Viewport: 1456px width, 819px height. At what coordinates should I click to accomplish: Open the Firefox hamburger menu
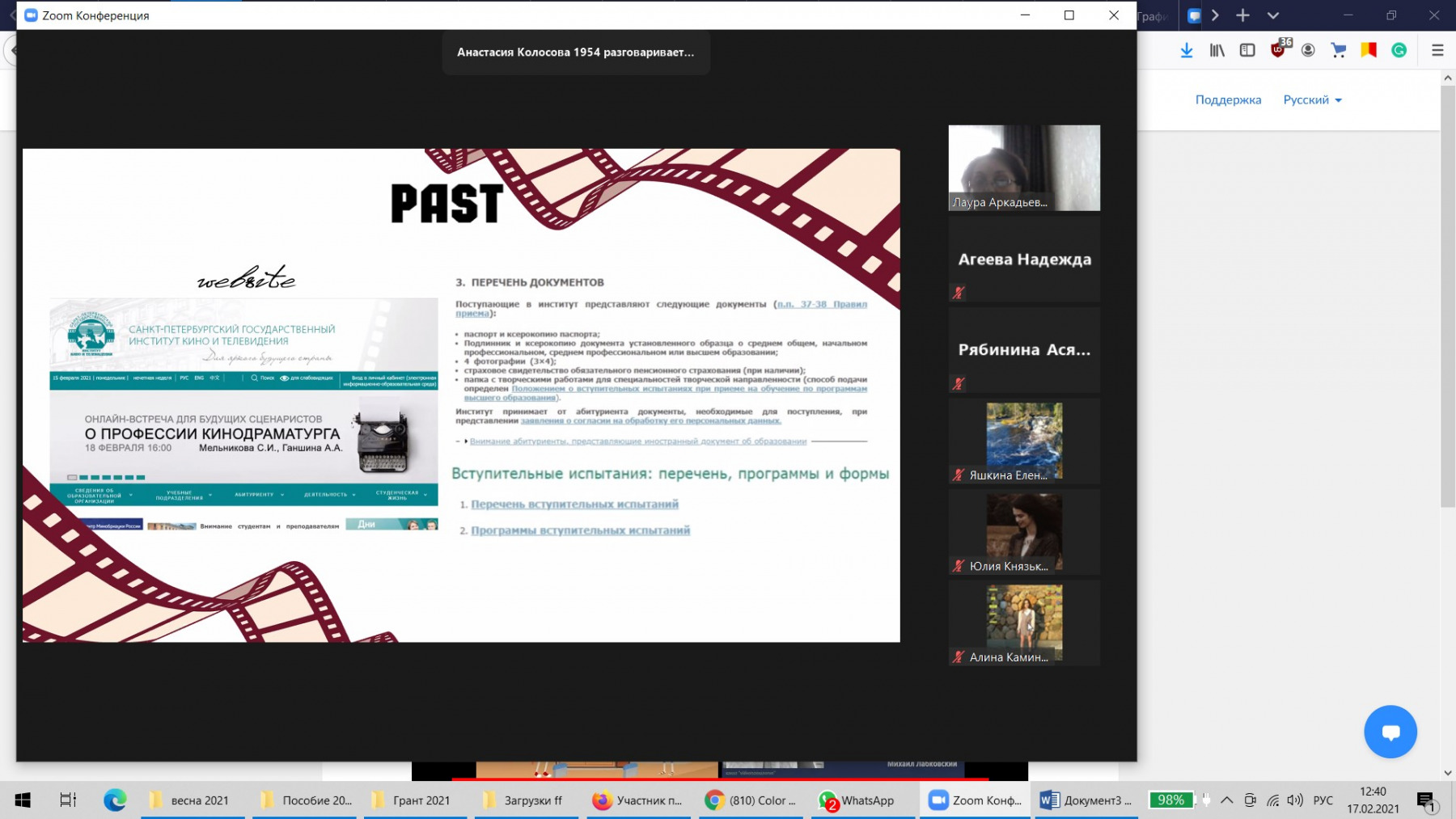point(1437,50)
